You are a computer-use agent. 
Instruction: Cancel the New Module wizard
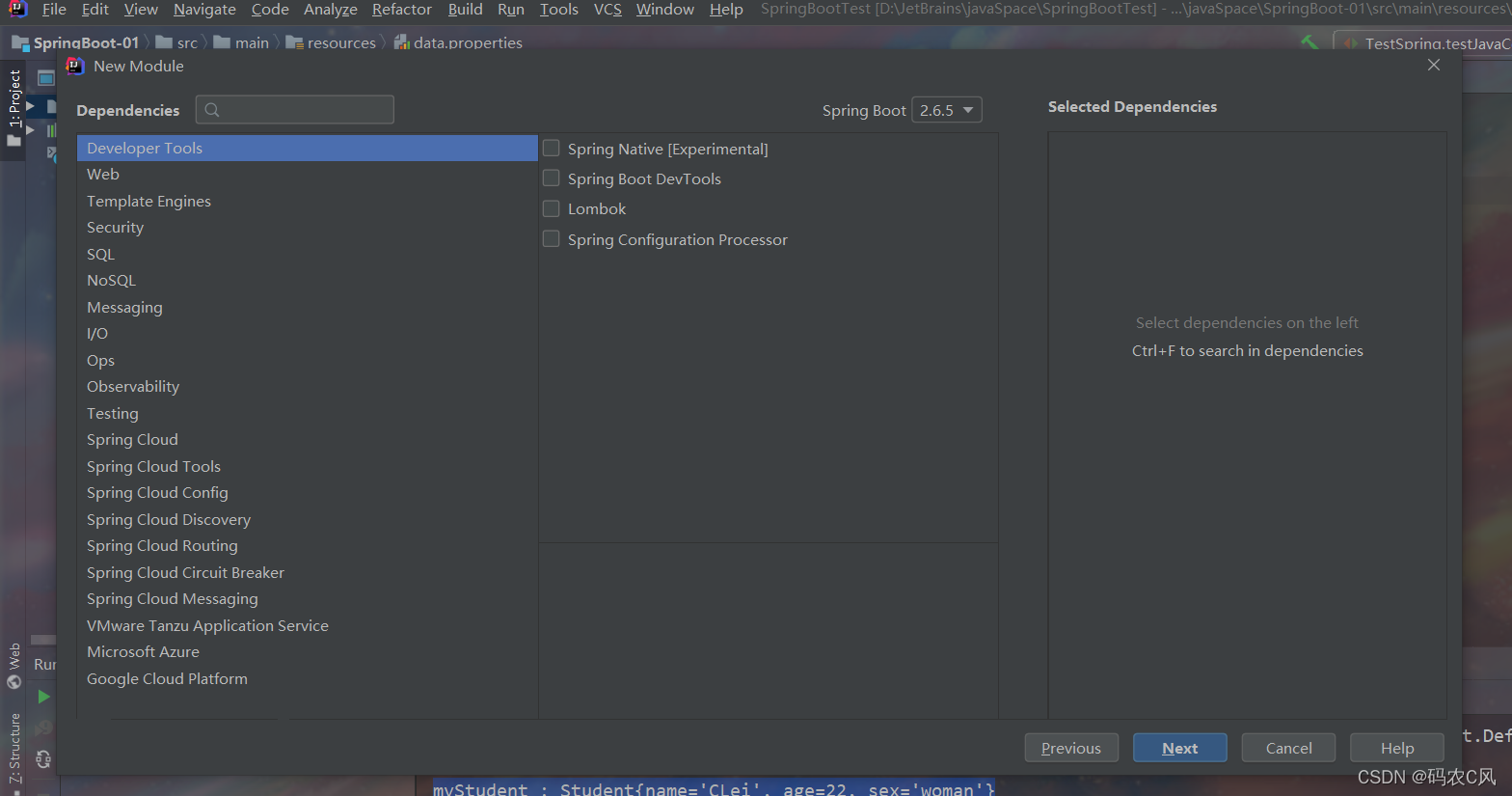(x=1288, y=748)
